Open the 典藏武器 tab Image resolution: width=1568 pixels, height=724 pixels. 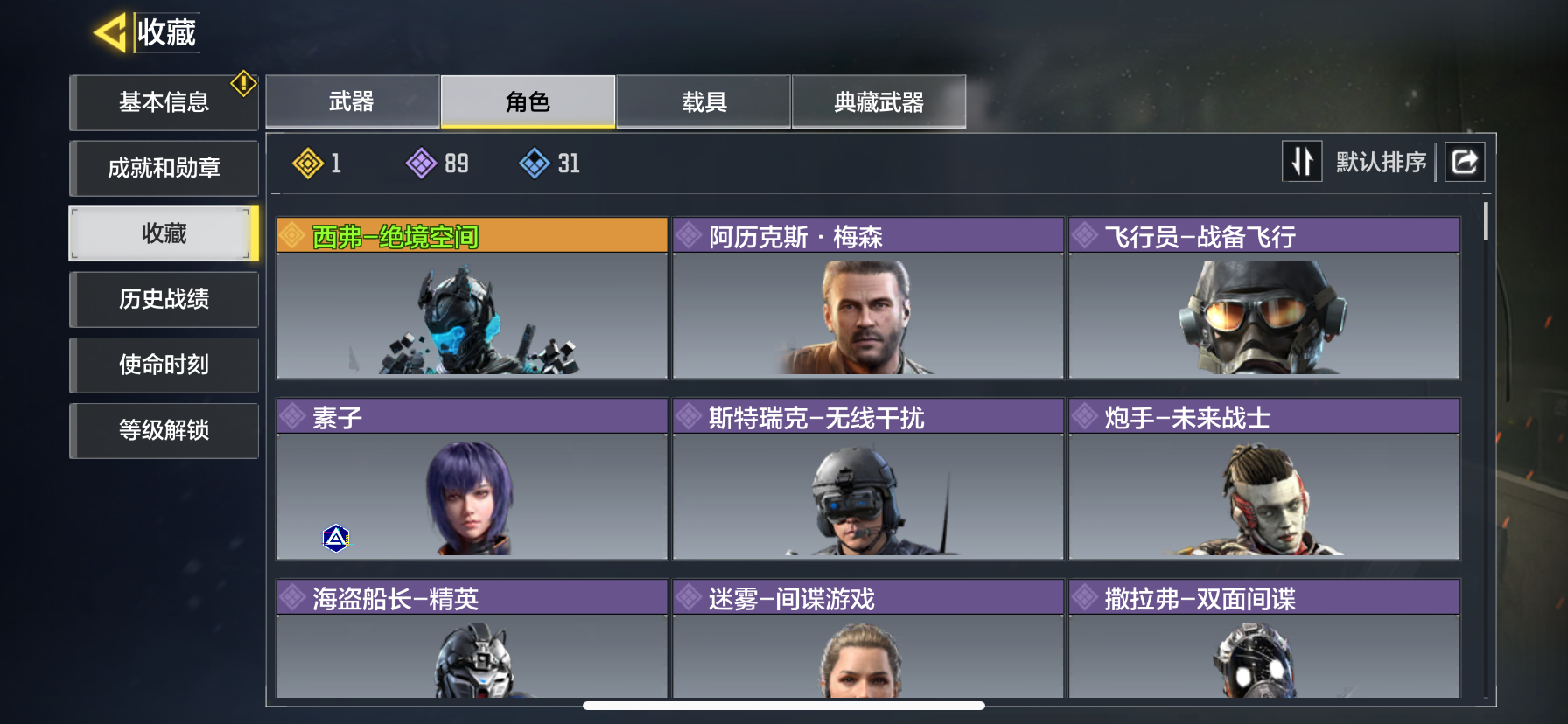(x=879, y=102)
